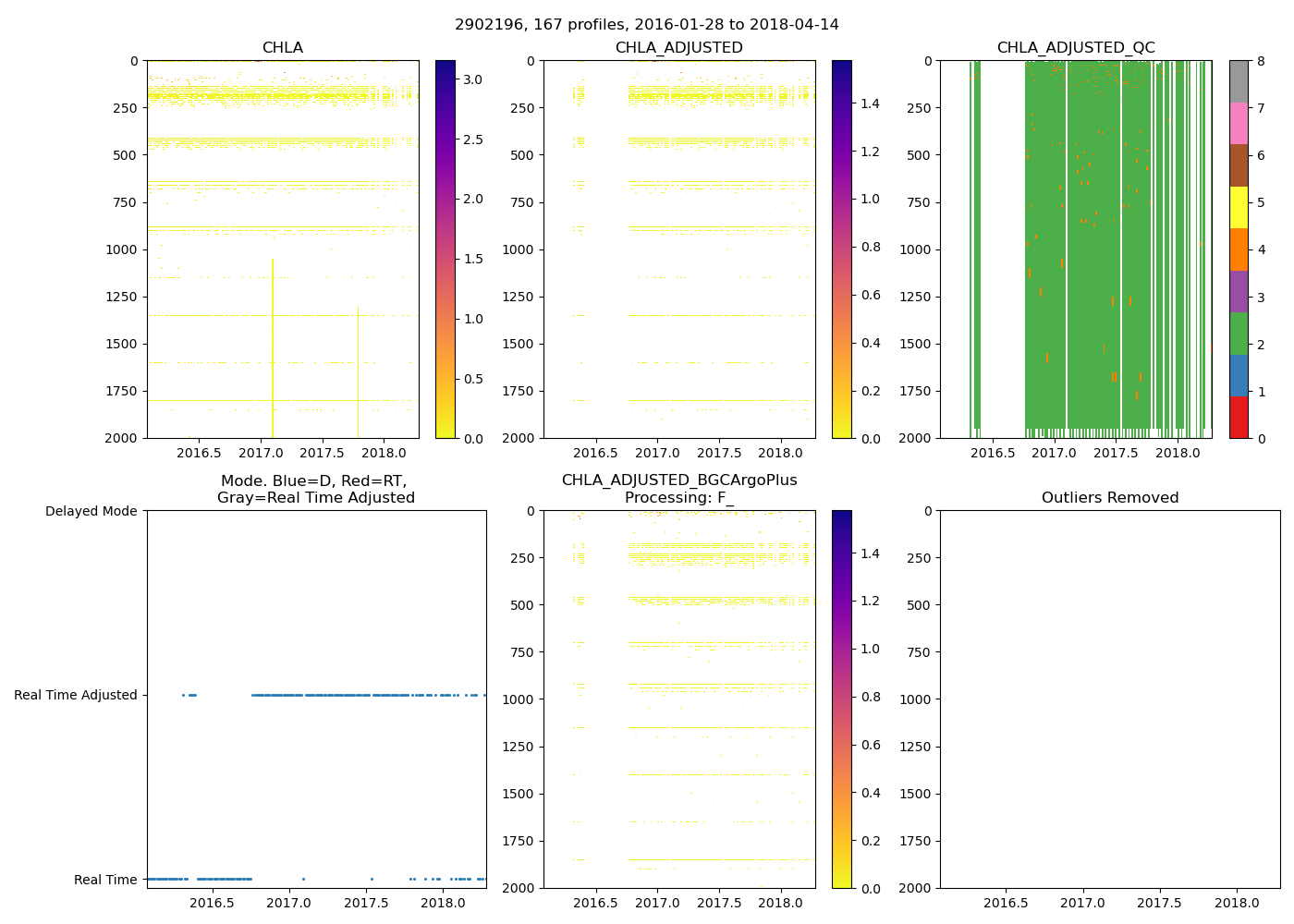
Task: Click the gray swatch atop QC colorbar
Action: (1239, 81)
